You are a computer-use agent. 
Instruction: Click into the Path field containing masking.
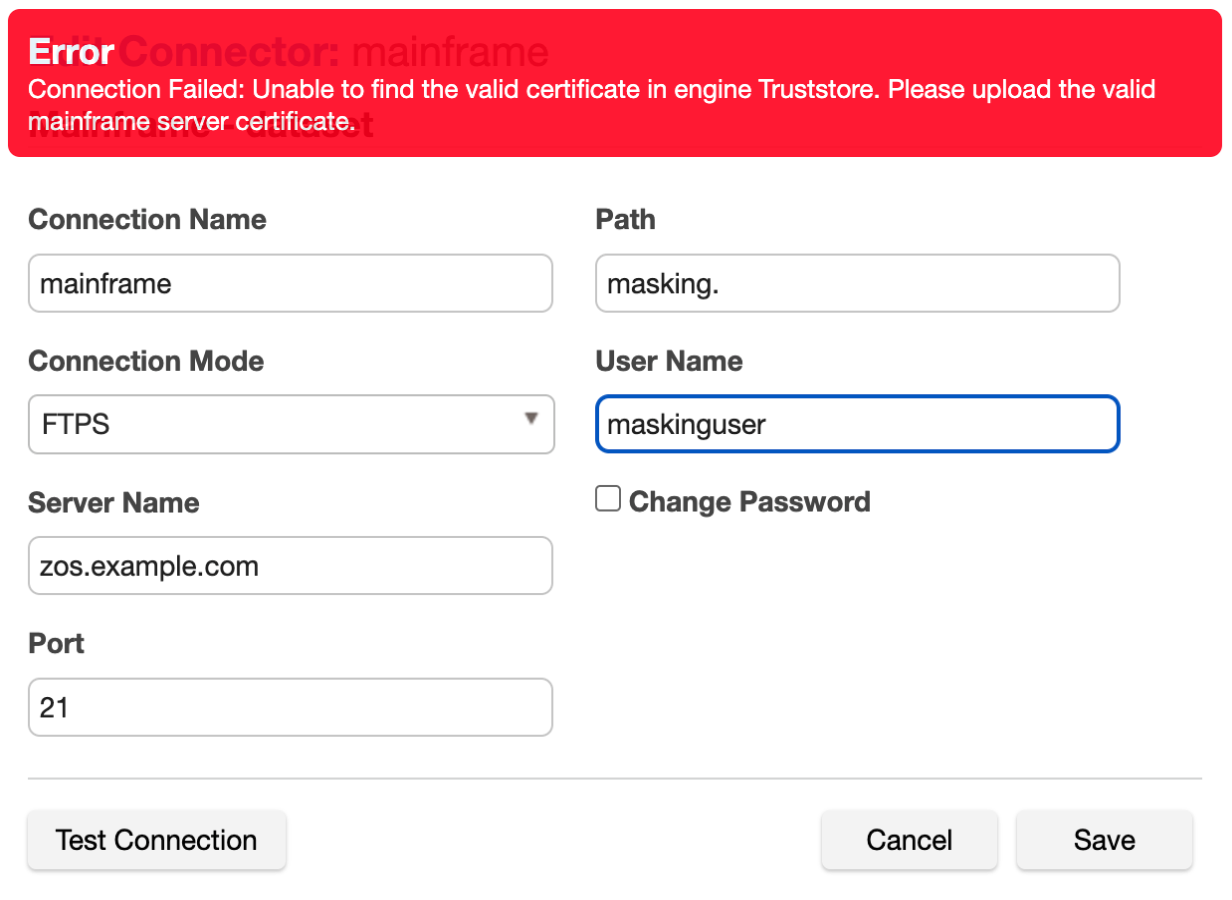click(857, 283)
